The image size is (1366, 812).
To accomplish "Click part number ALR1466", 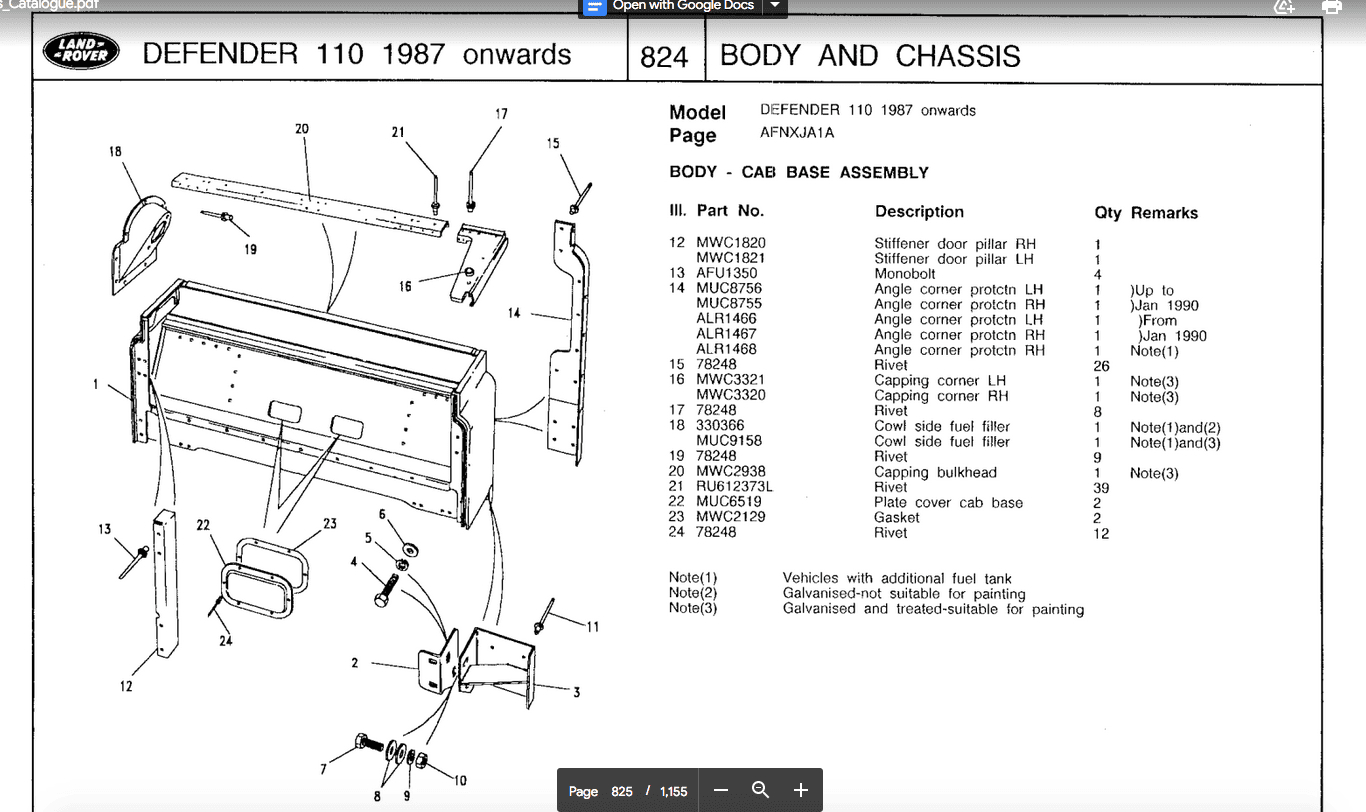I will (x=727, y=319).
